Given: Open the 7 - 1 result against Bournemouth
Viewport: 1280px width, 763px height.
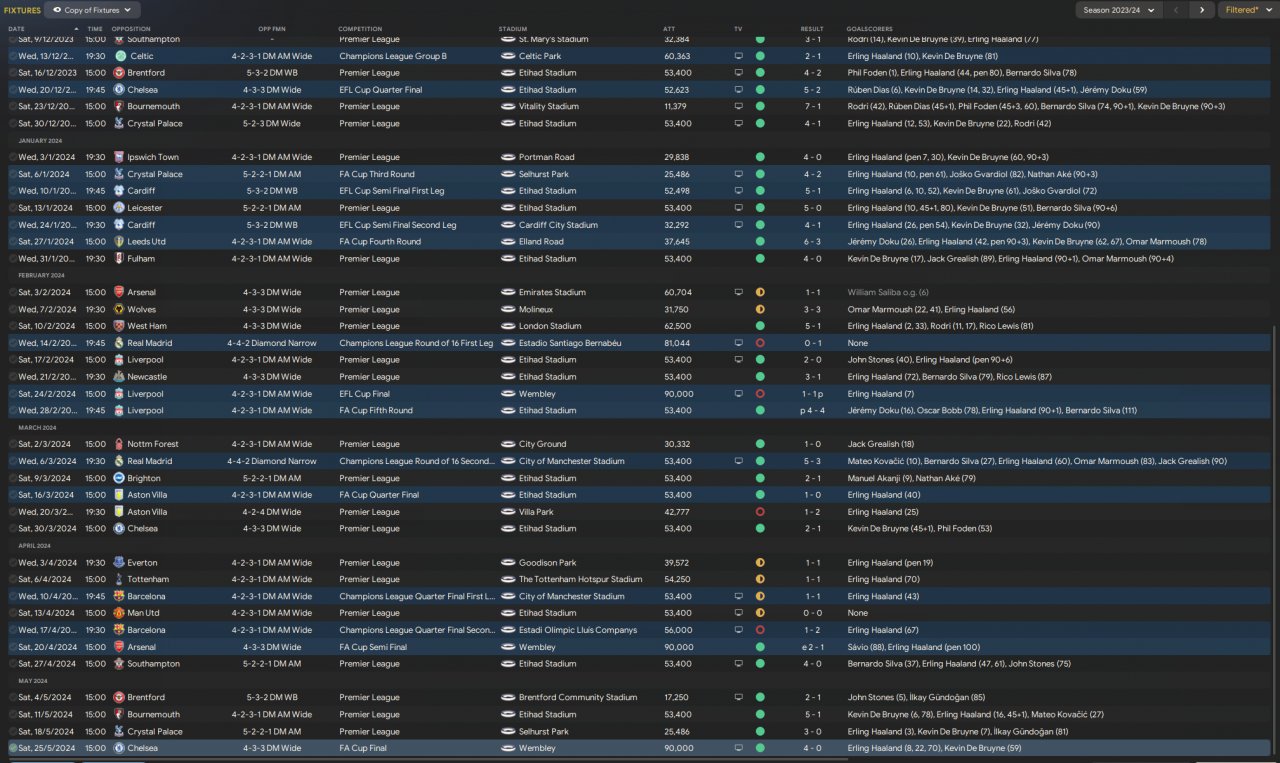Looking at the screenshot, I should tap(812, 107).
